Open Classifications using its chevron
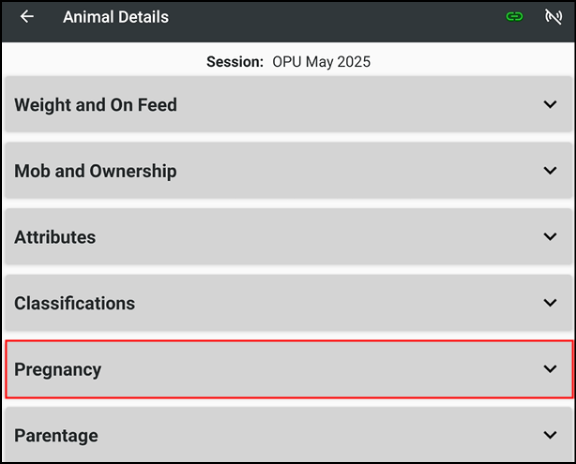 pyautogui.click(x=550, y=303)
